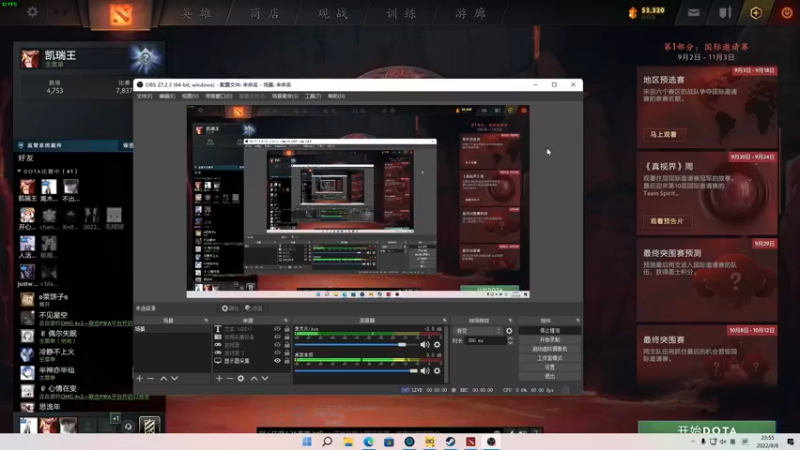Click the green 开始DOTA play button
The image size is (800, 450).
coord(707,428)
